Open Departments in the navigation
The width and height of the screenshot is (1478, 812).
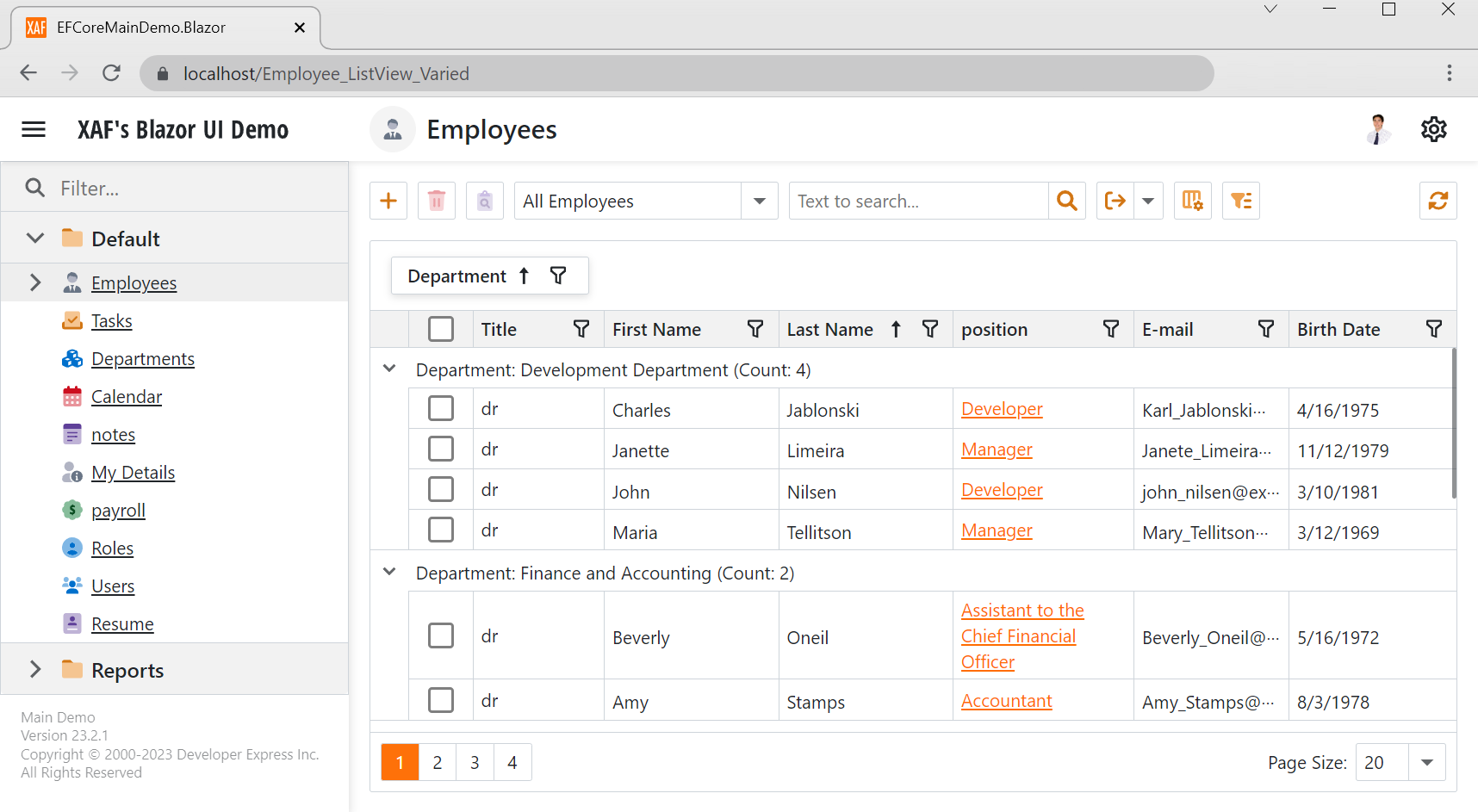[143, 359]
